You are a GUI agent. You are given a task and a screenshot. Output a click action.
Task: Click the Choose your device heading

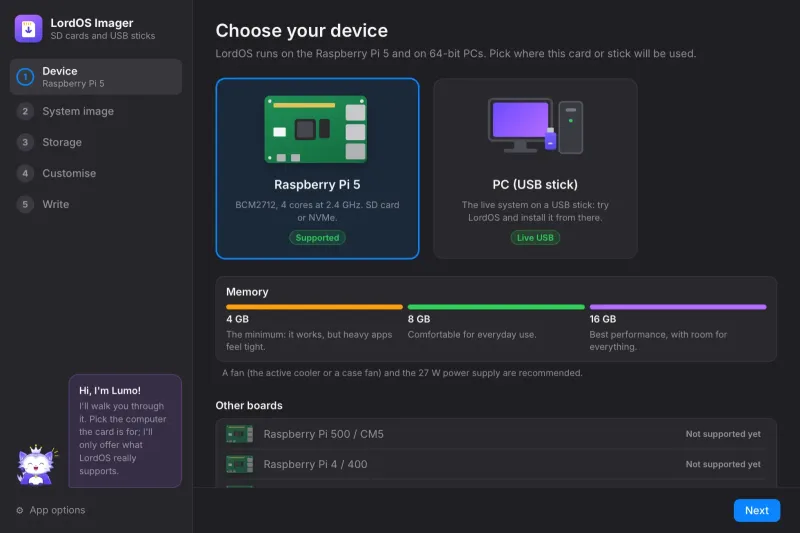point(302,31)
